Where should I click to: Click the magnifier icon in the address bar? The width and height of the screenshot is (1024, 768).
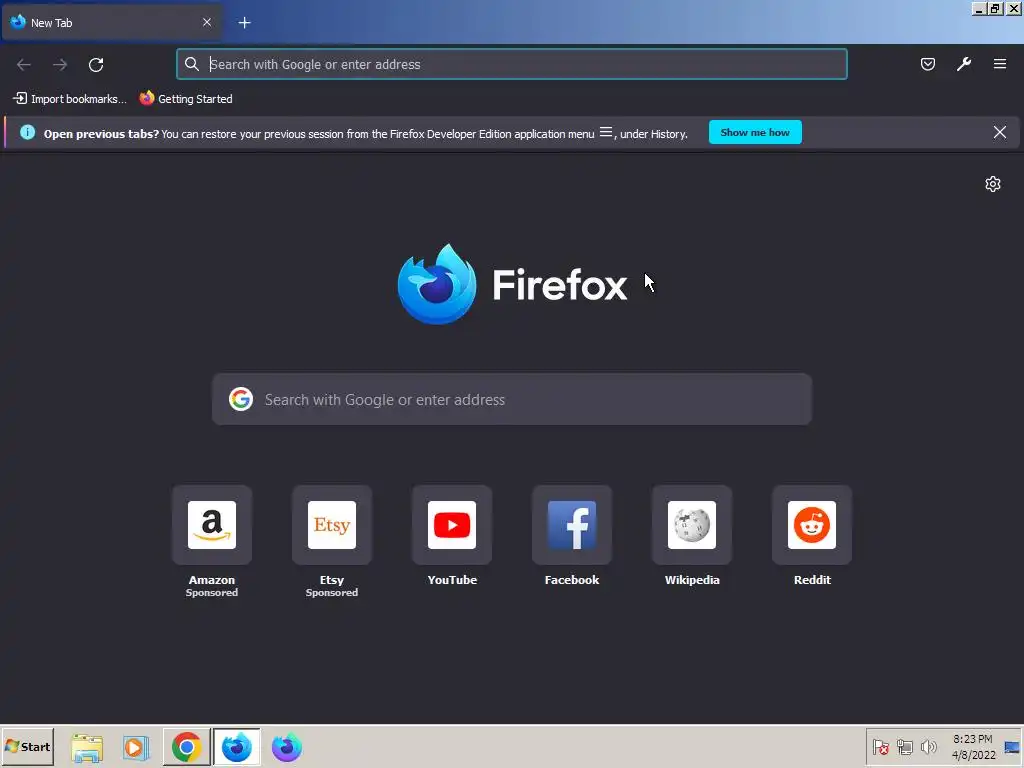pos(191,64)
